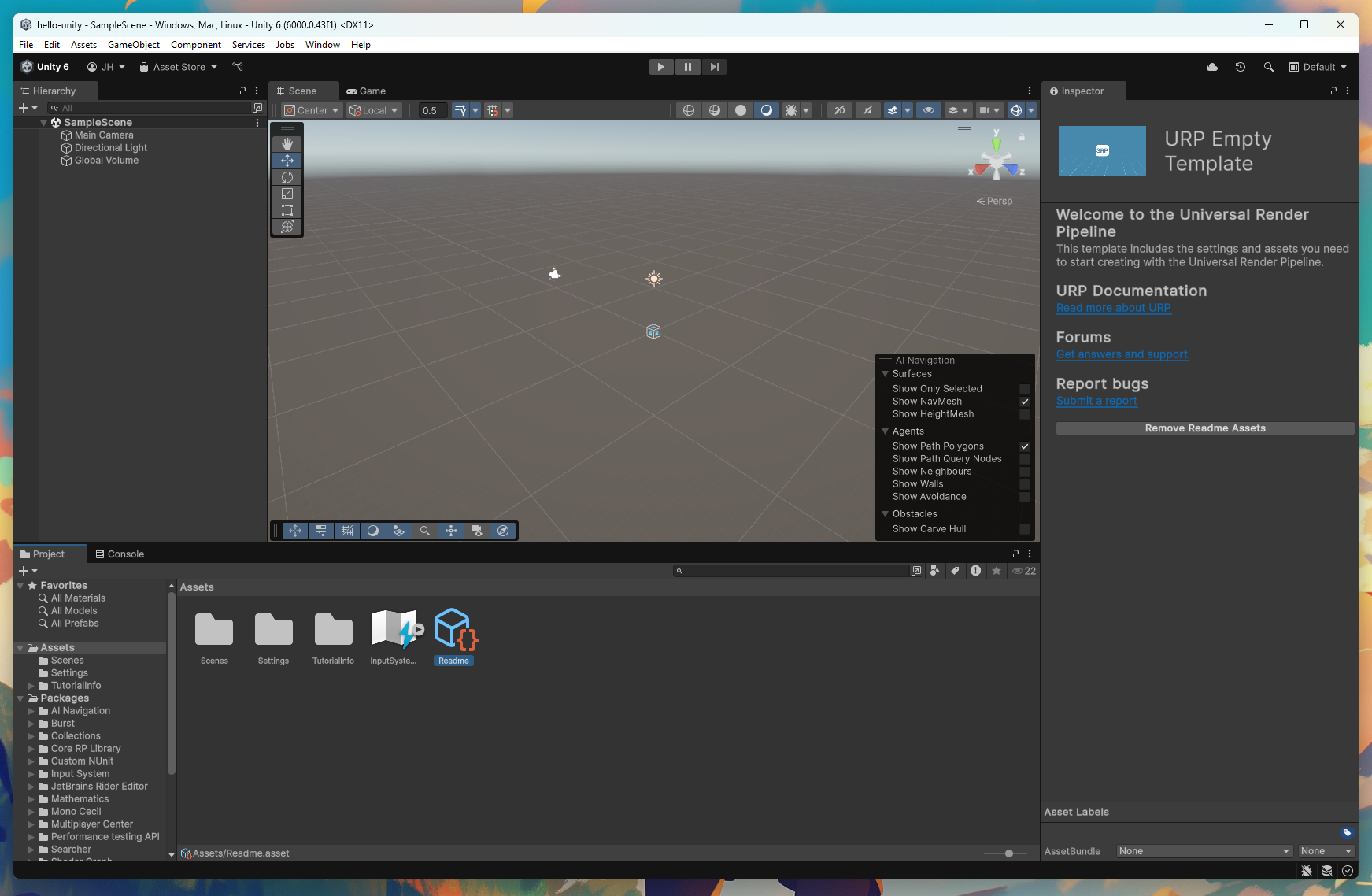Open the Default layout dropdown

tap(1318, 67)
